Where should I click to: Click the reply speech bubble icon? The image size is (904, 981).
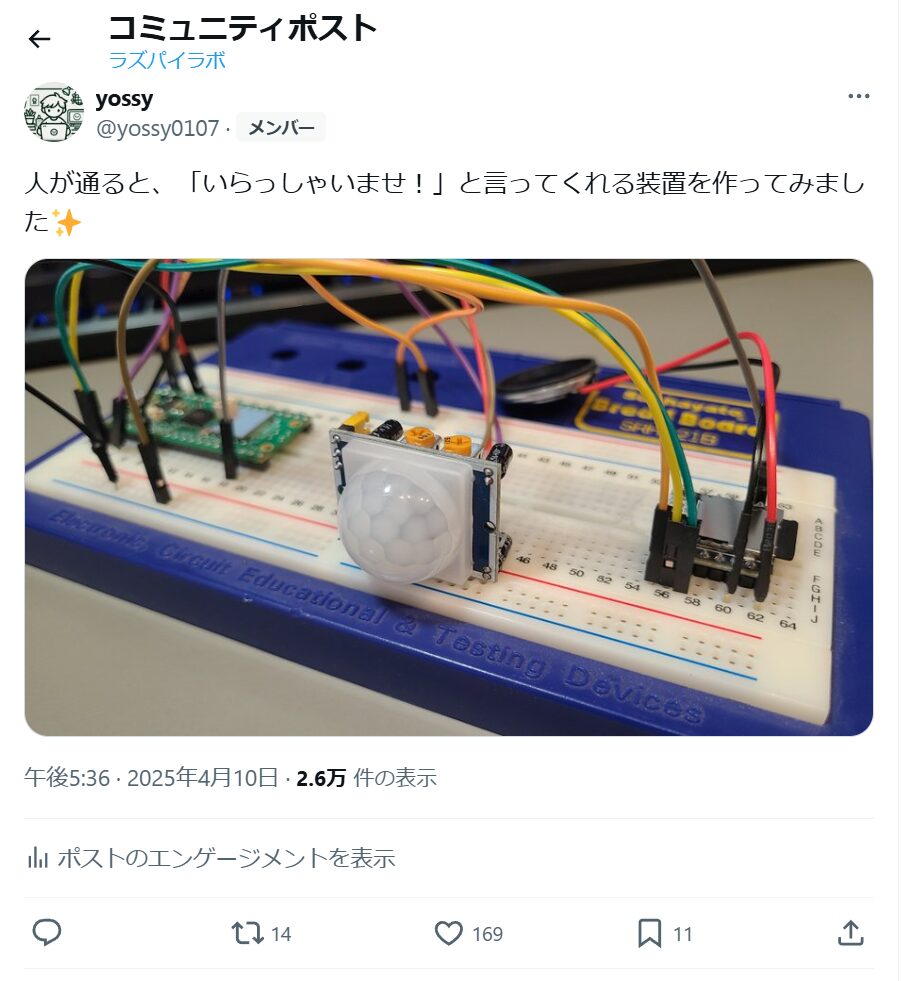tap(46, 933)
